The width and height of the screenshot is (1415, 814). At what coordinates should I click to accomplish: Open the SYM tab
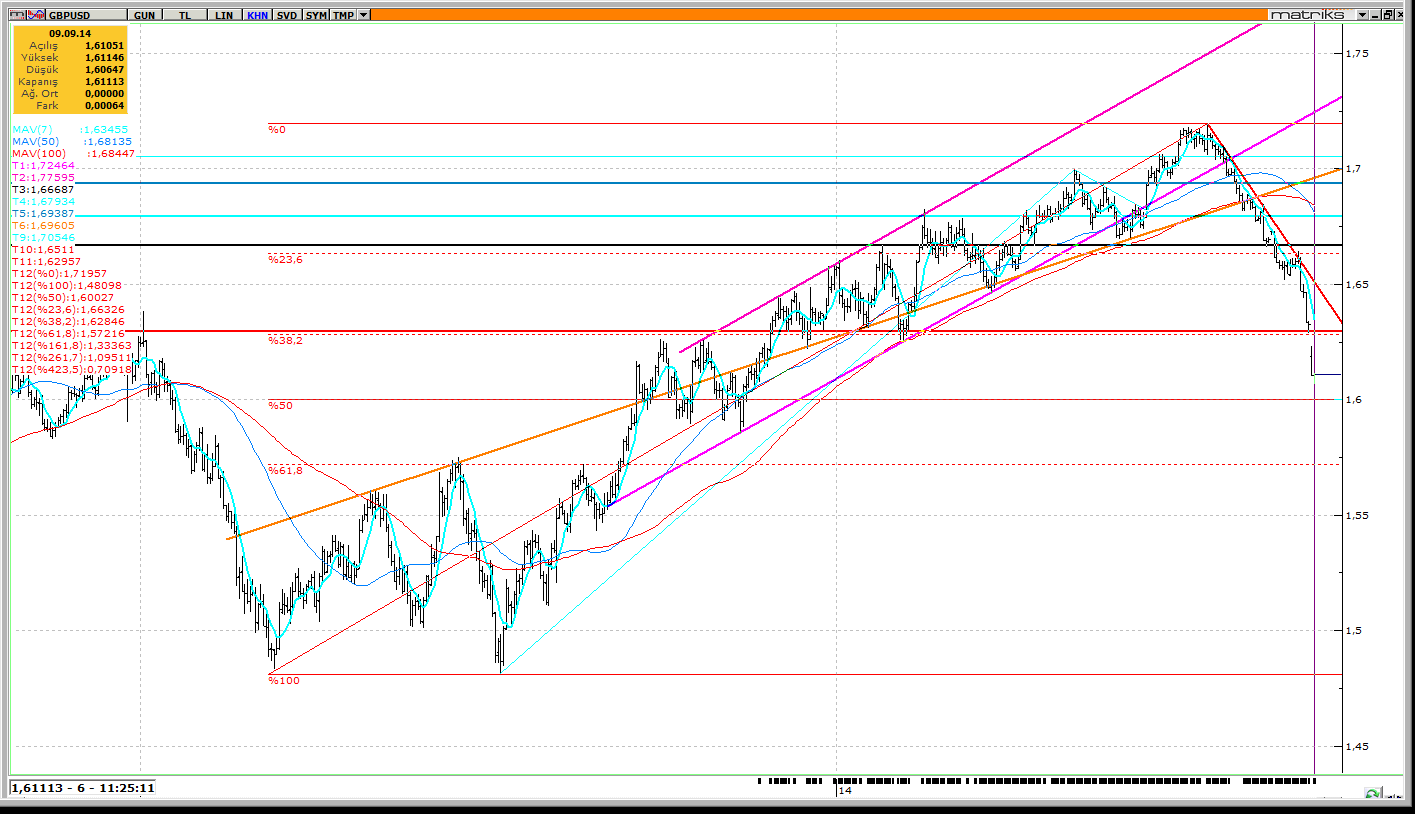coord(316,15)
